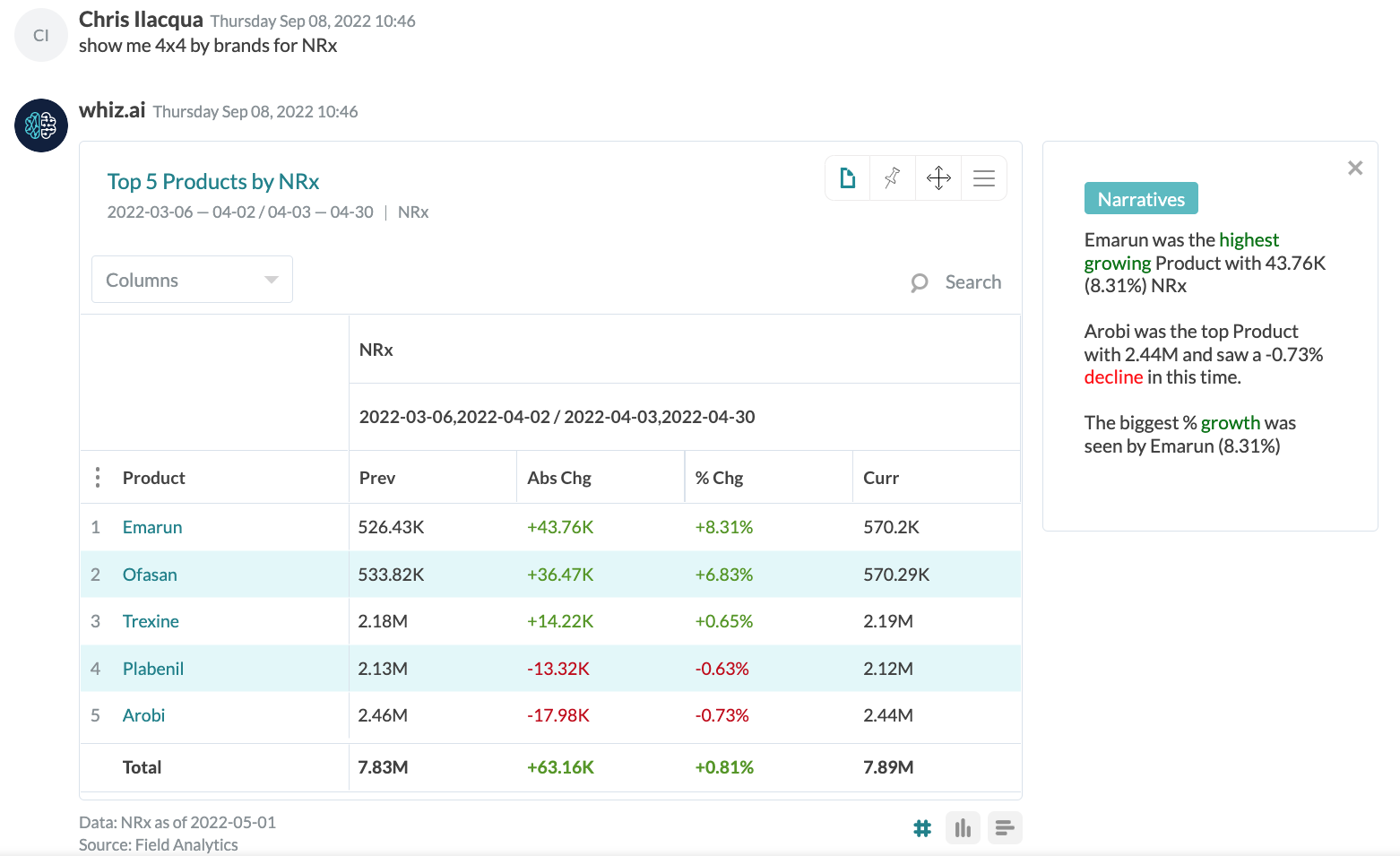Pin this Top 5 Products card

(x=893, y=178)
